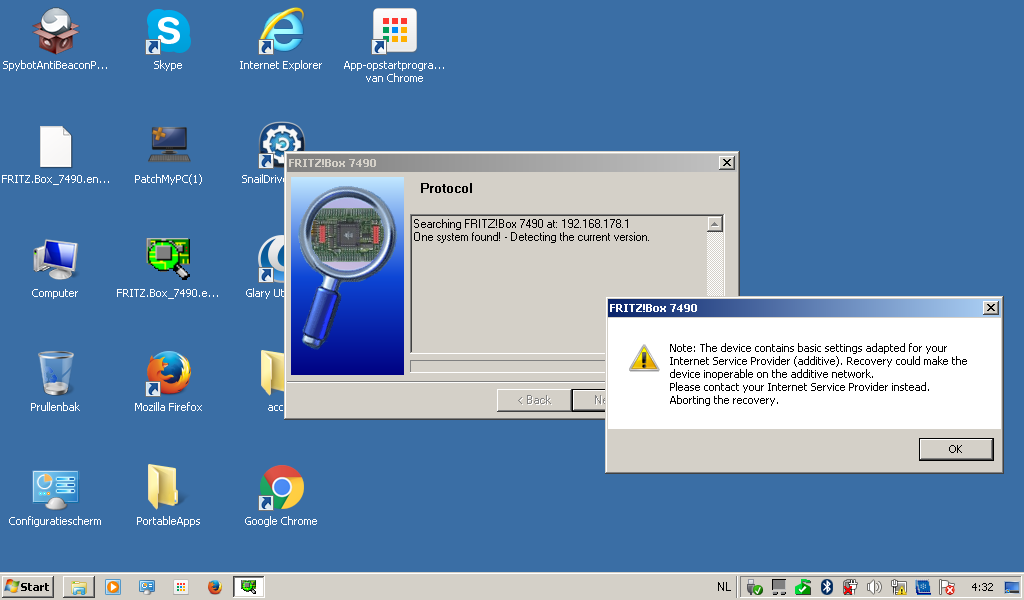This screenshot has width=1024, height=600.
Task: Select the FRITZ.Box_7490.en blank file icon
Action: pos(55,155)
